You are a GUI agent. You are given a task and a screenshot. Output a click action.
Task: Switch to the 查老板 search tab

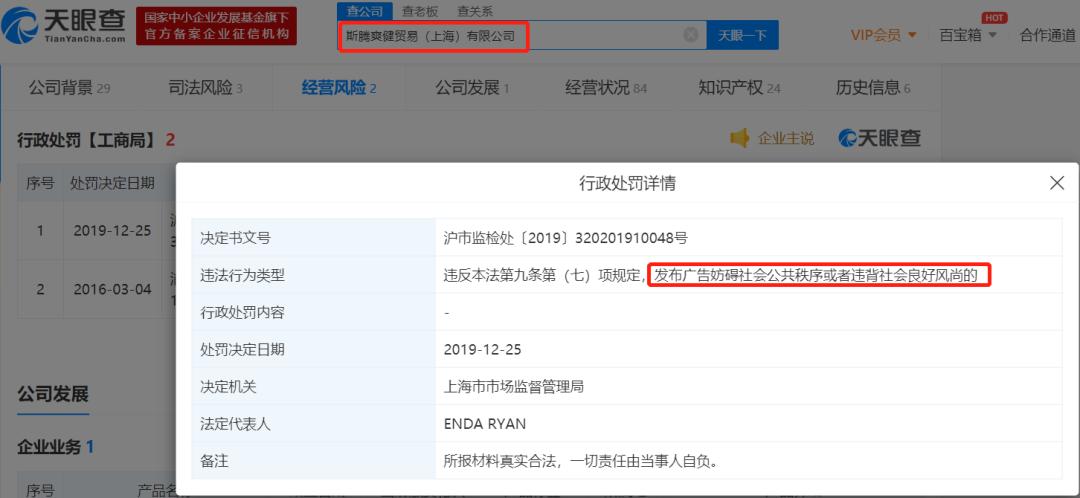coord(419,11)
